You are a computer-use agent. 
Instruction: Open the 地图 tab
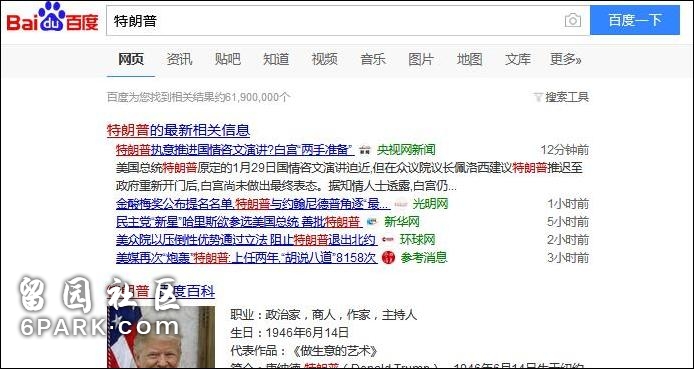[x=469, y=59]
